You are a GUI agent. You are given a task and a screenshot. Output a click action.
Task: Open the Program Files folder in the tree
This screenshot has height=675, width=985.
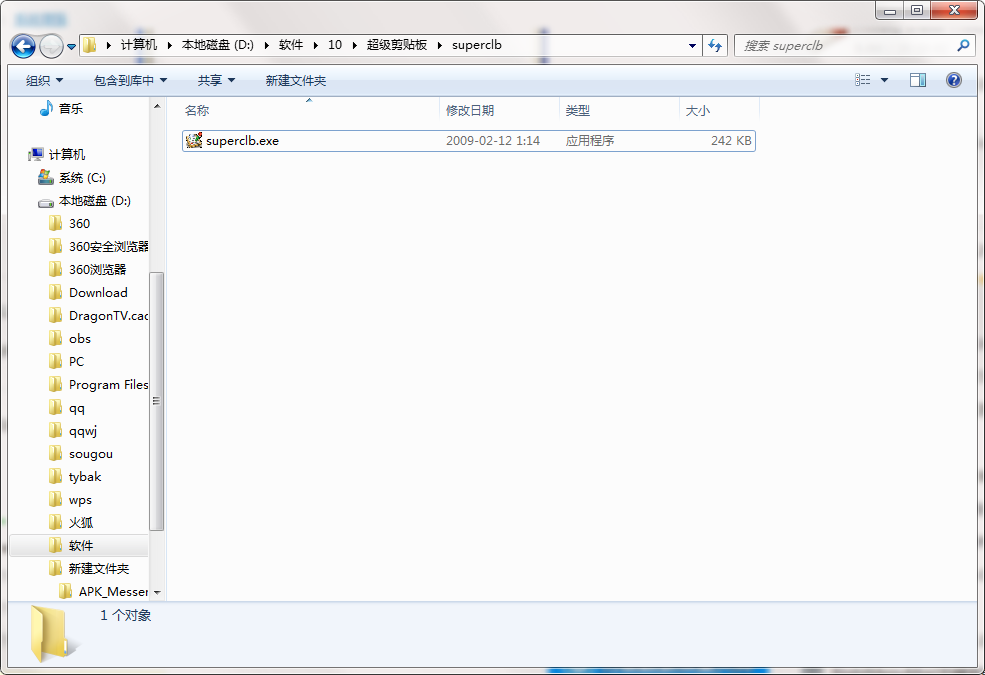click(108, 385)
